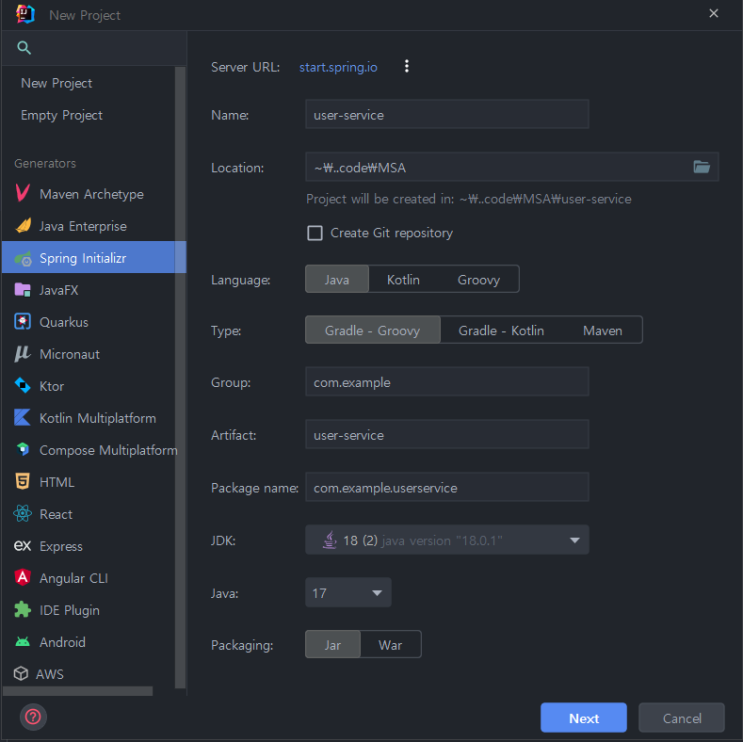The height and width of the screenshot is (742, 743).
Task: Select the HTML5 shield icon
Action: (x=22, y=481)
